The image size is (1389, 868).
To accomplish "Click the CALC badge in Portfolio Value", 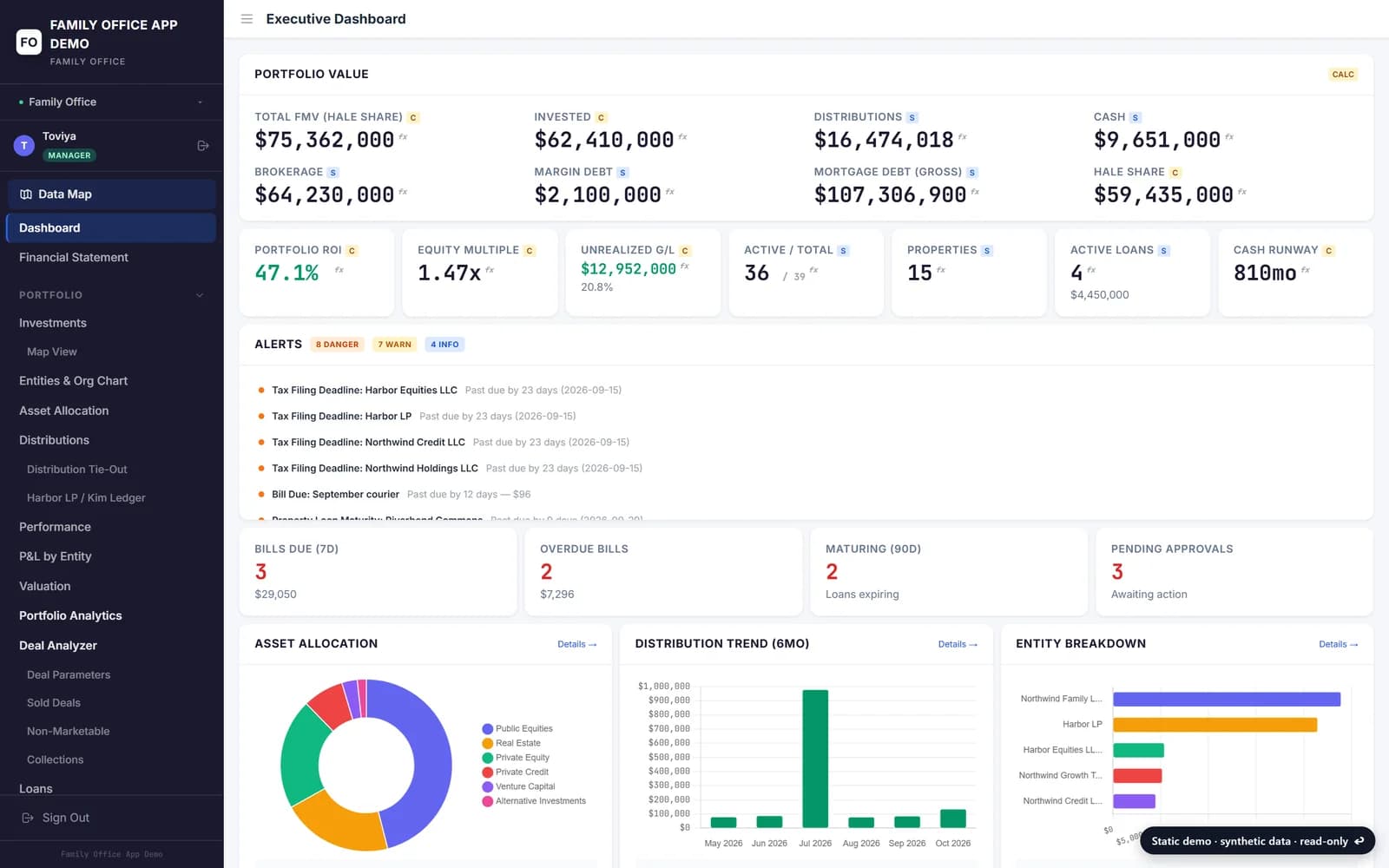I will click(x=1343, y=75).
